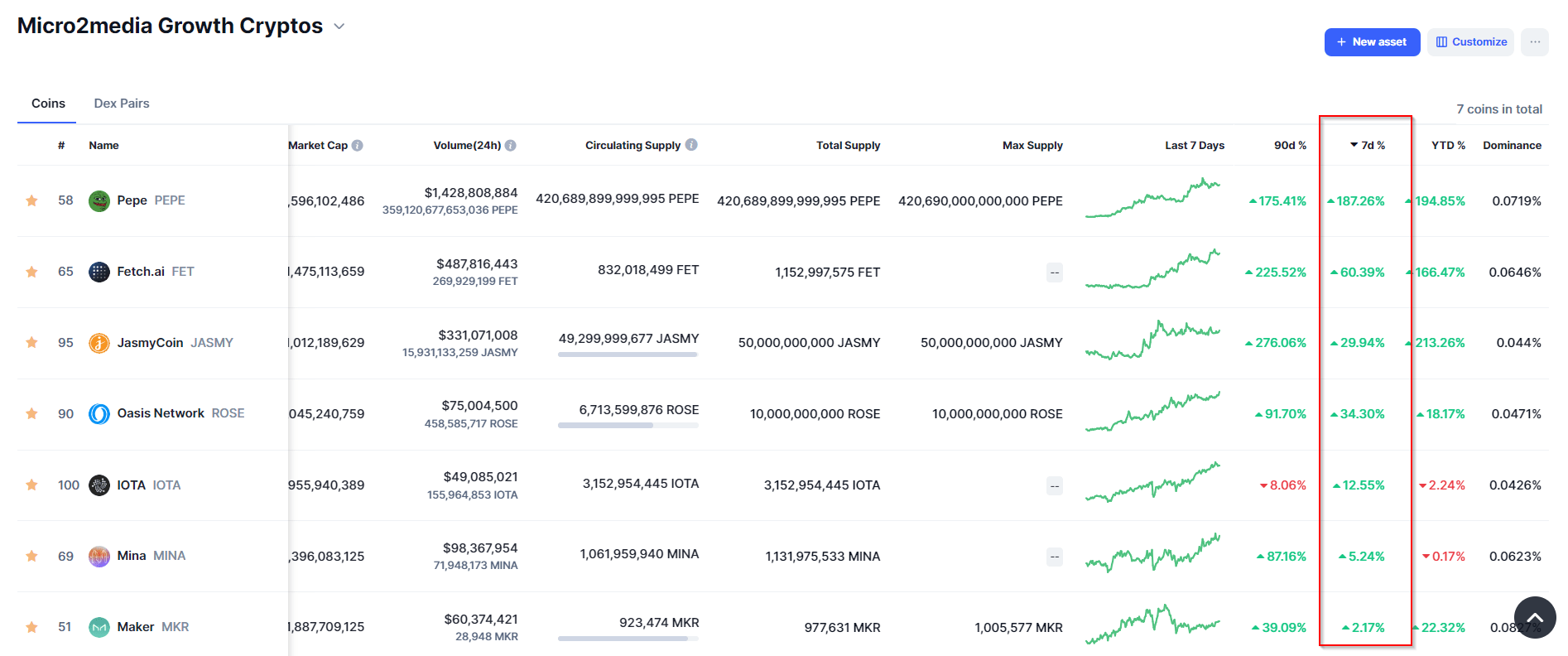Sort by the Circulating Supply header
This screenshot has width=1568, height=656.
(632, 146)
